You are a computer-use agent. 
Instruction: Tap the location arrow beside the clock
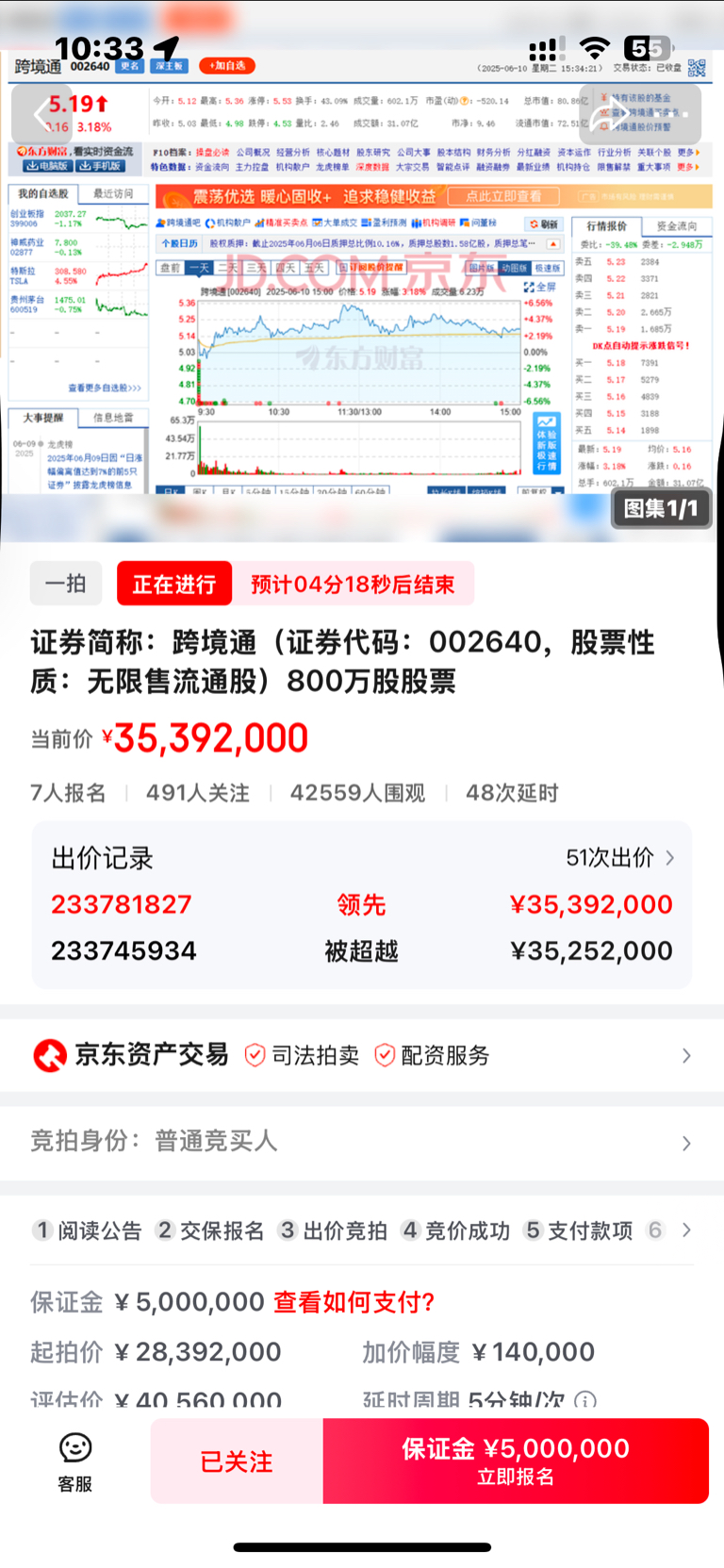click(x=166, y=49)
